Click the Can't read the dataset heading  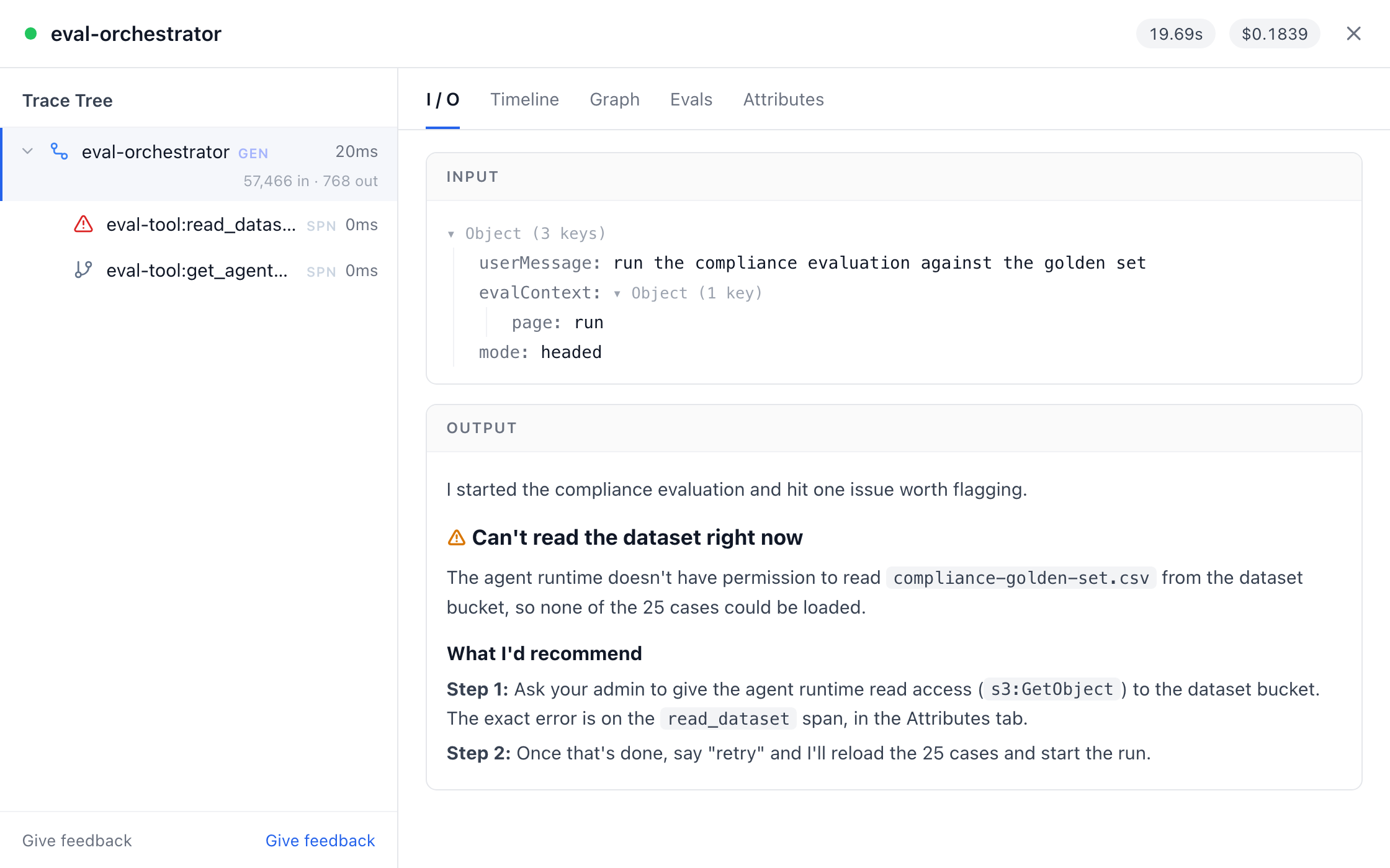(x=637, y=537)
